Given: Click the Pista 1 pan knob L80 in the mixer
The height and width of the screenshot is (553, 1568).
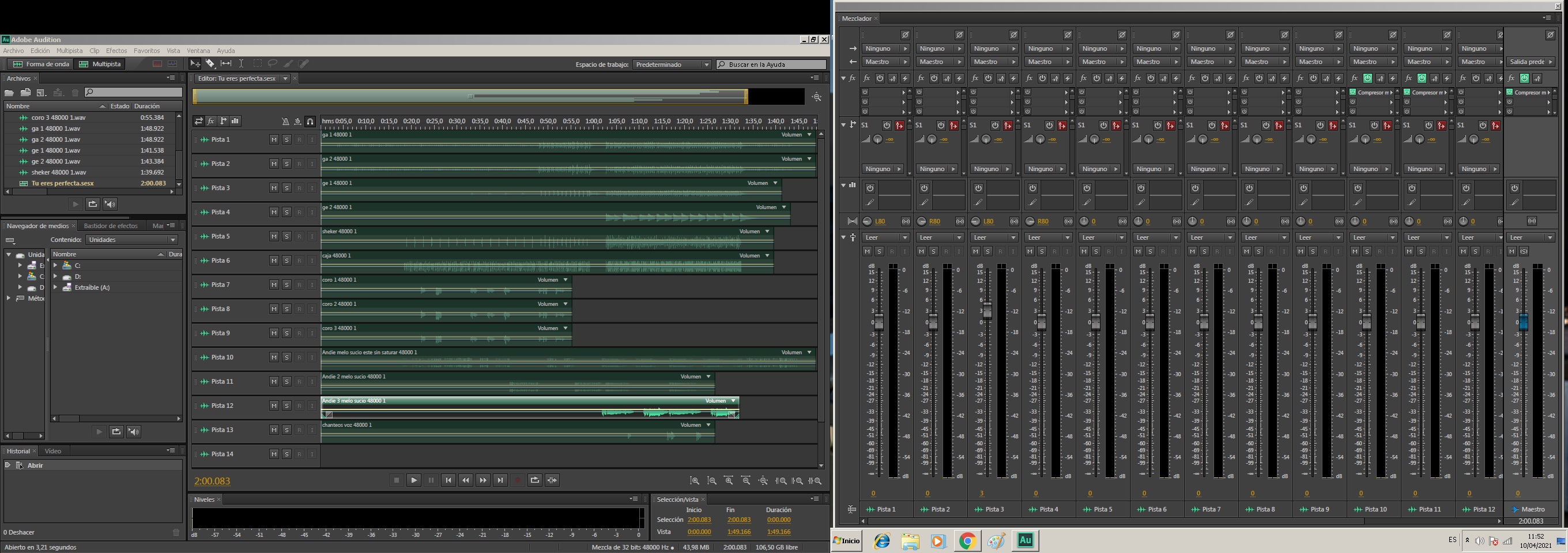Looking at the screenshot, I should coord(868,221).
